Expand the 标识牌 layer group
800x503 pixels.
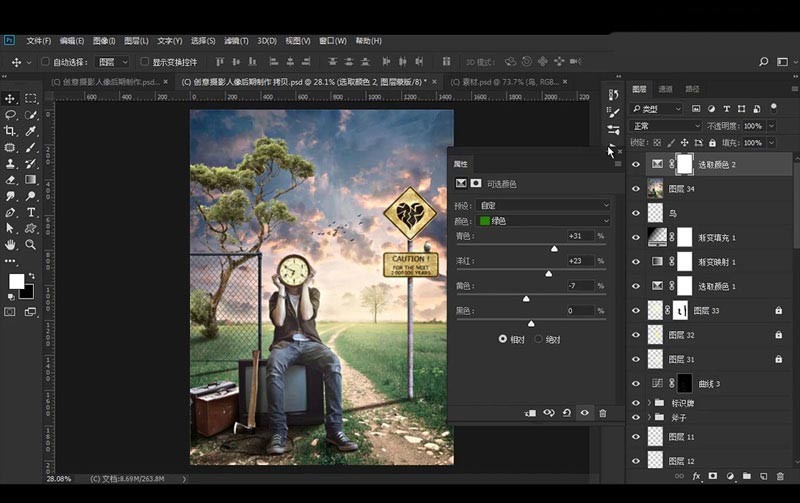pos(649,403)
